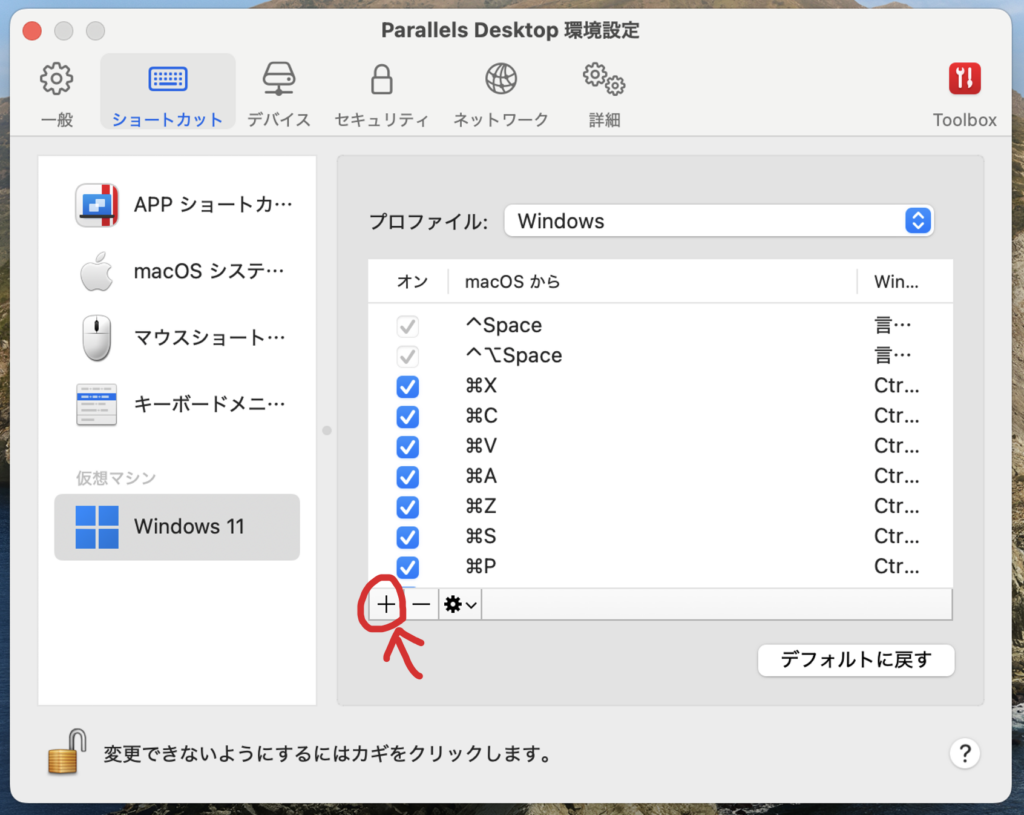Sort by the macOS から column header
1024x815 pixels.
513,282
